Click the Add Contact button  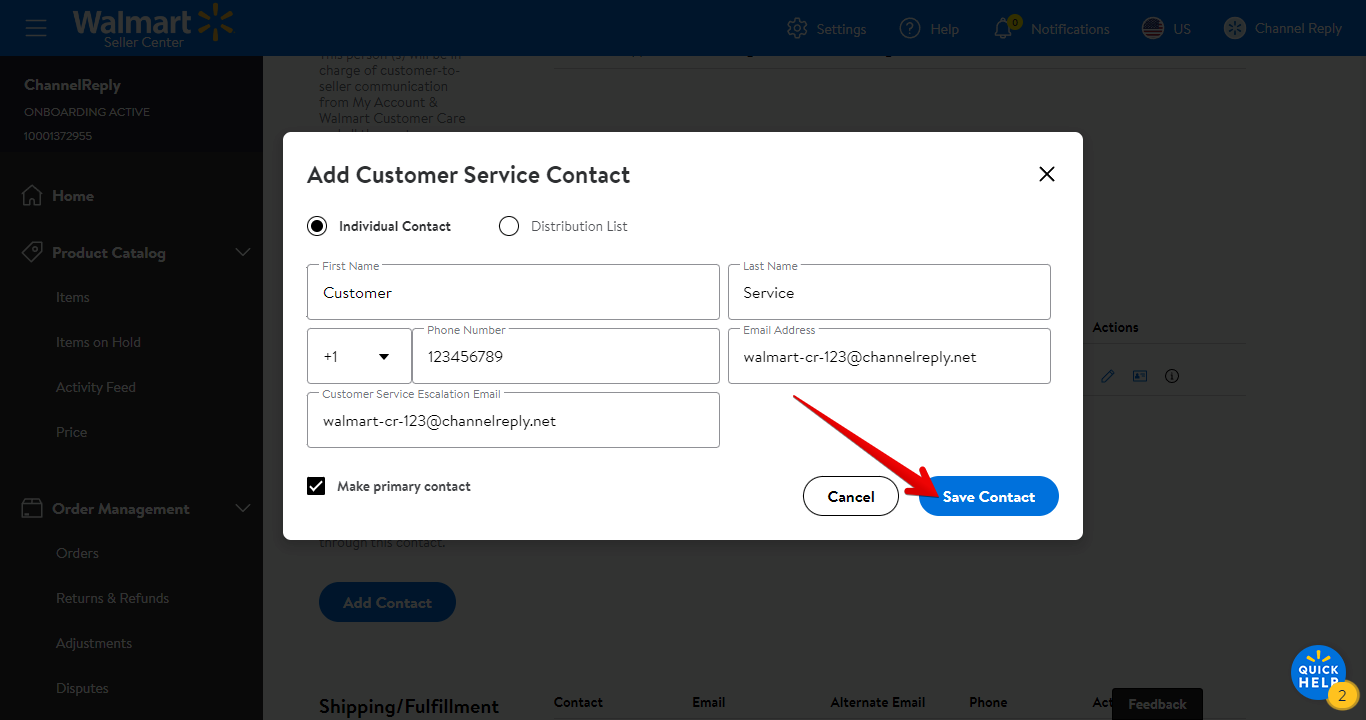pos(387,602)
